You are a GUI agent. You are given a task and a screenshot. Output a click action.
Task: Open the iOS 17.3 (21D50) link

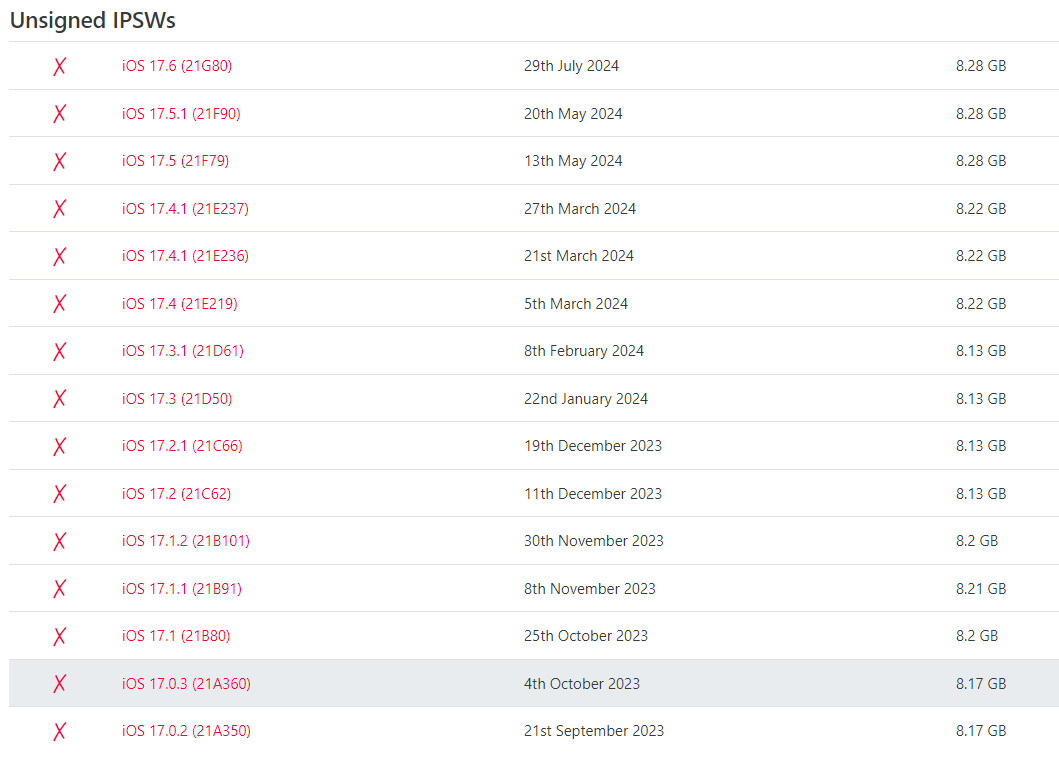click(177, 399)
